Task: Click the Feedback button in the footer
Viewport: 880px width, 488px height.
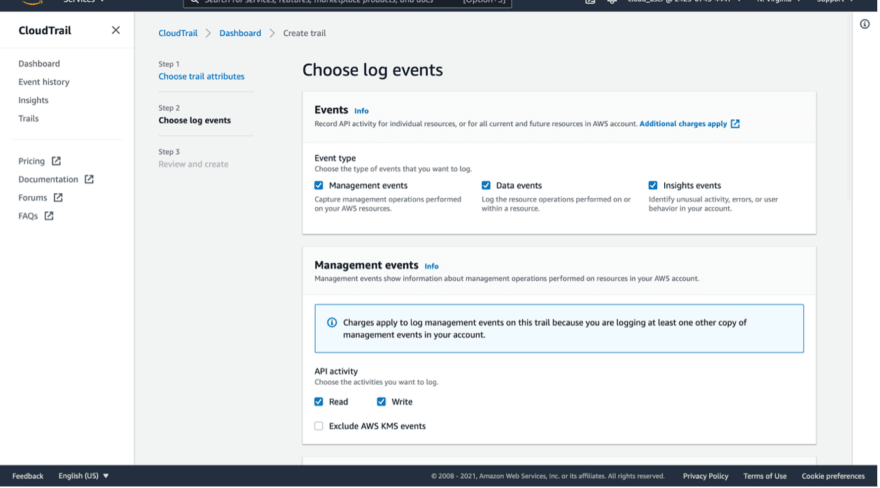Action: pyautogui.click(x=28, y=476)
